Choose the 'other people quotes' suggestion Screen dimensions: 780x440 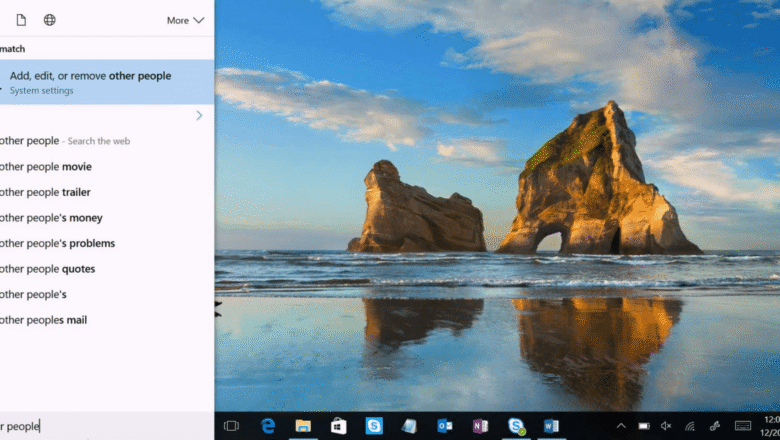click(47, 269)
